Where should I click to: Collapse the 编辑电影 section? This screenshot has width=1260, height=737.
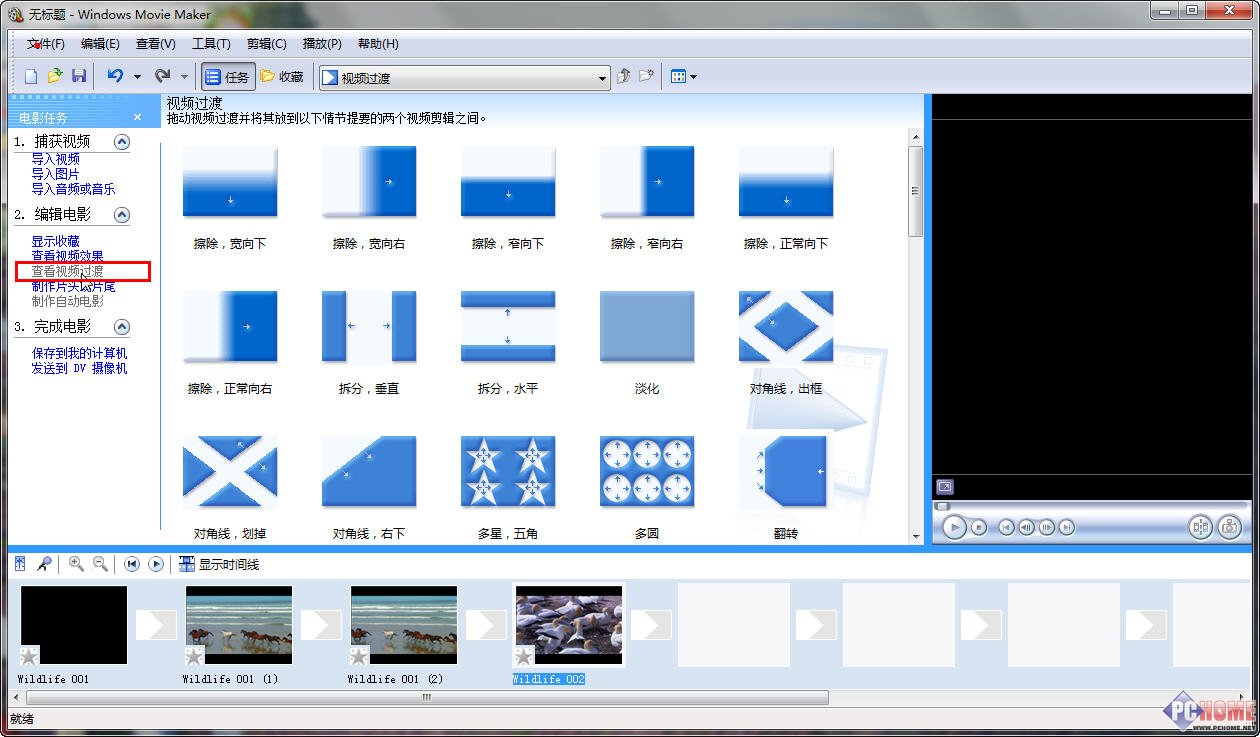pyautogui.click(x=122, y=214)
